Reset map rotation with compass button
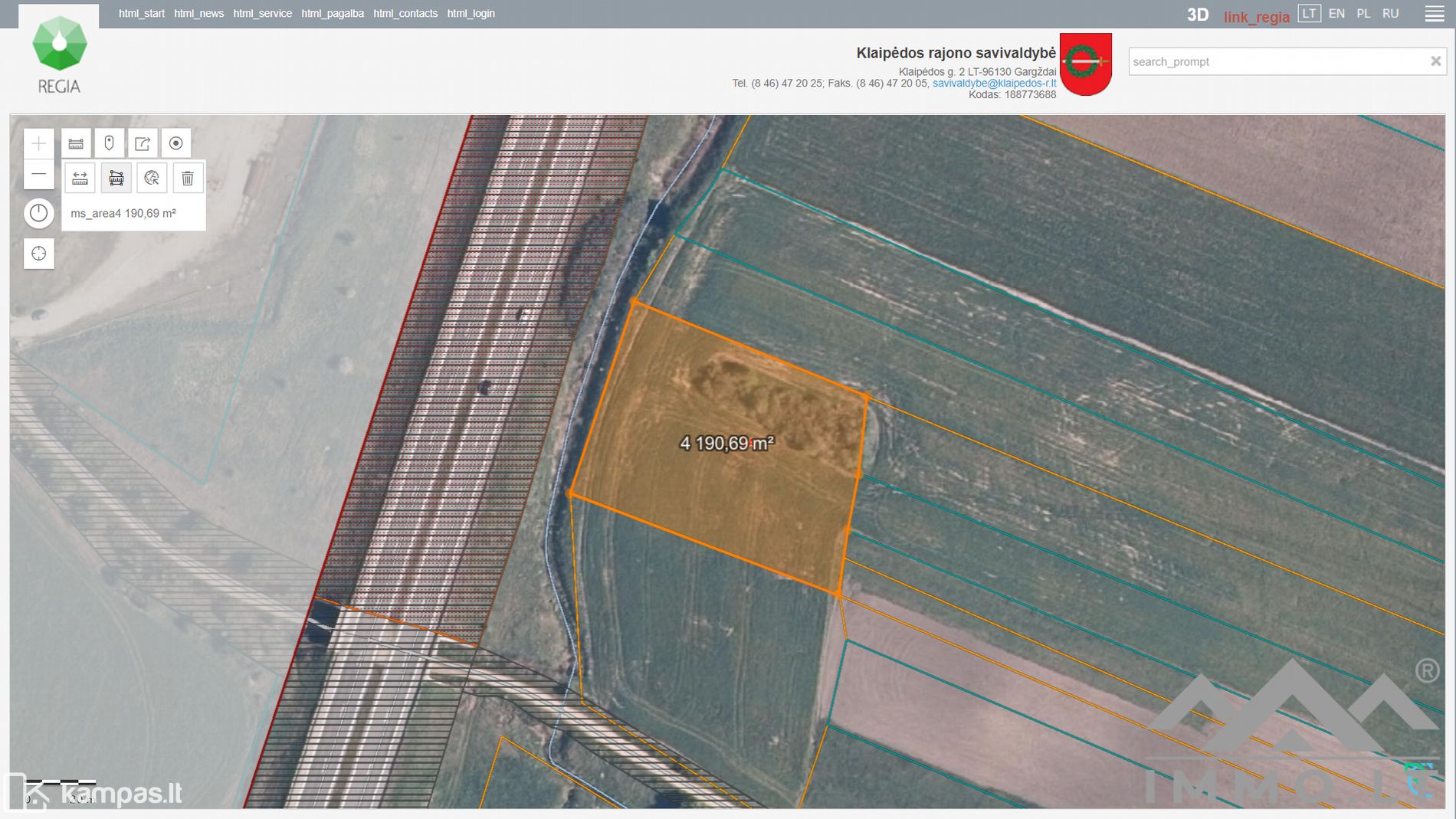This screenshot has width=1456, height=819. point(39,213)
